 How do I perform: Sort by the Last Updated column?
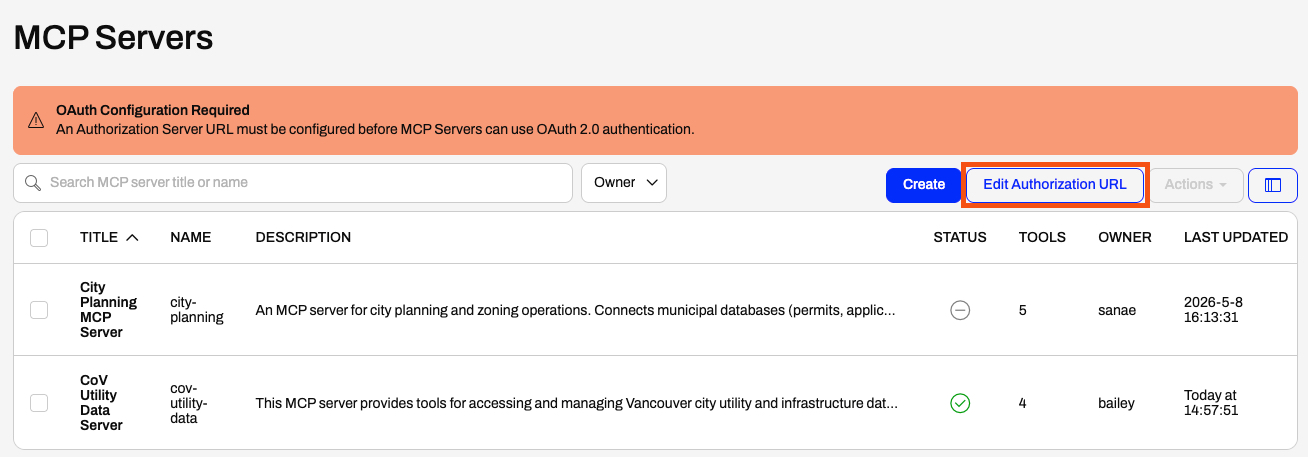1236,238
